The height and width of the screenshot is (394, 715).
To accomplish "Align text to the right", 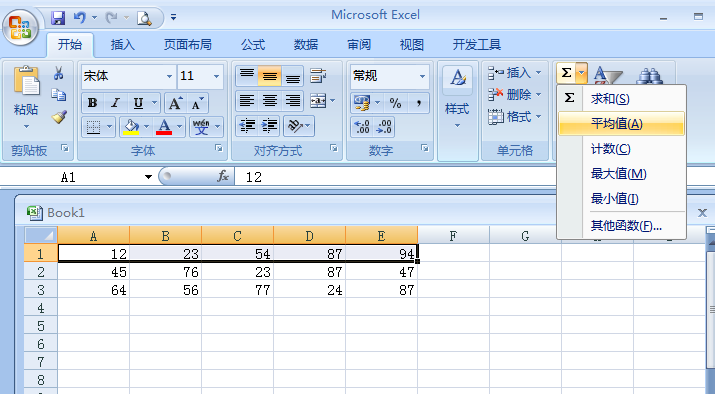I will [292, 100].
